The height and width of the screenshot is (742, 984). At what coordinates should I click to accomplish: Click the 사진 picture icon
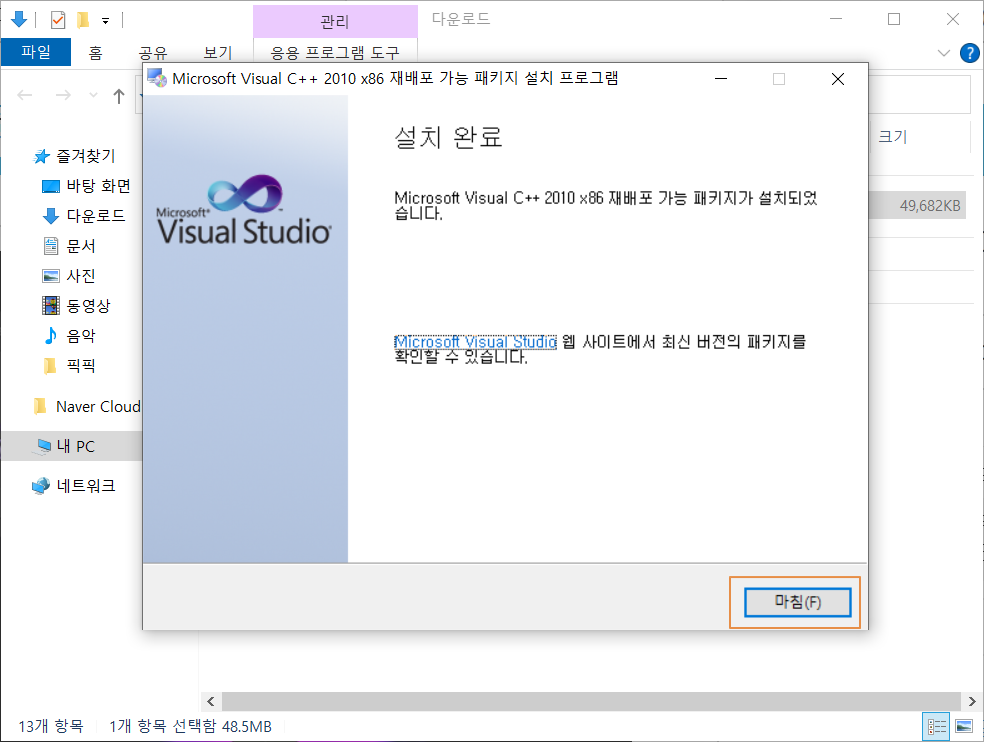(x=51, y=276)
